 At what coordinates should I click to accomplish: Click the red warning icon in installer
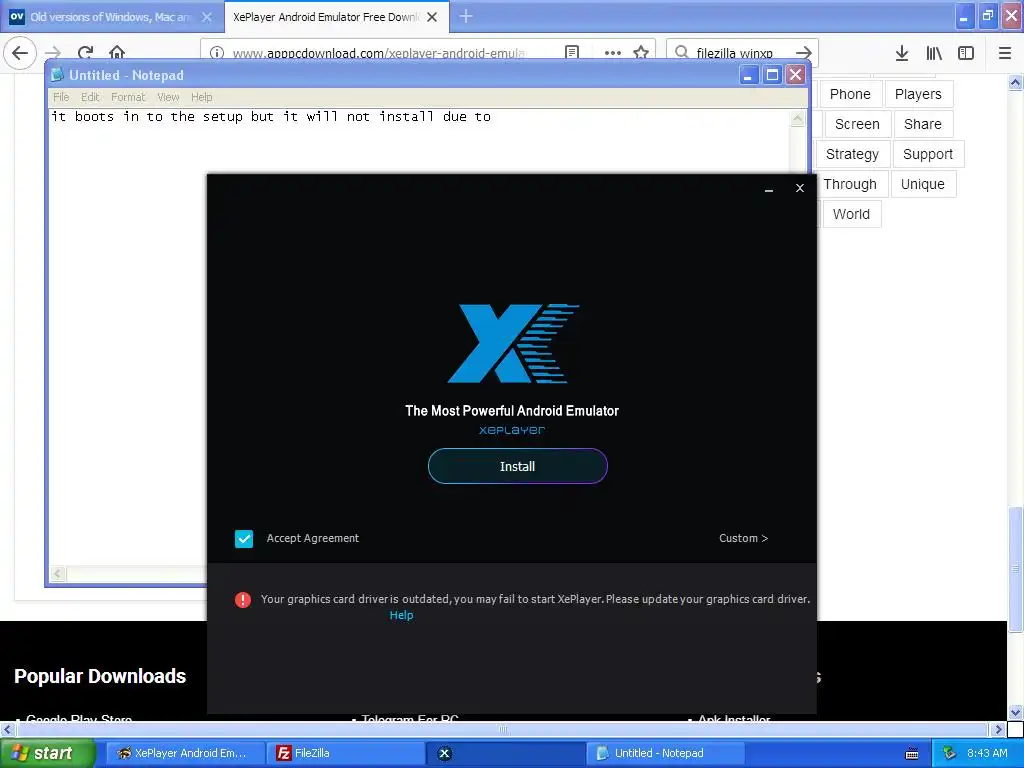coord(243,600)
